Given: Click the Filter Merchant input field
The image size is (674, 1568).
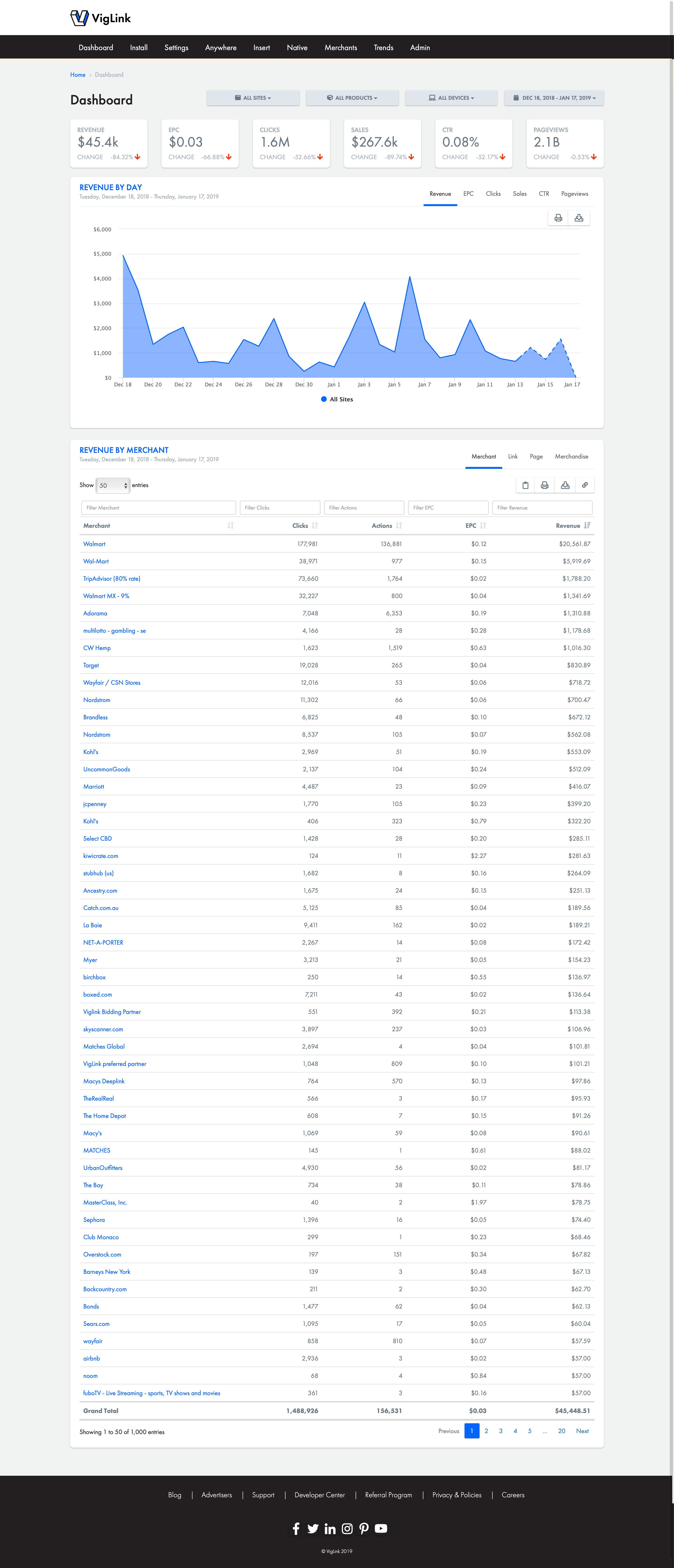Looking at the screenshot, I should pyautogui.click(x=158, y=508).
